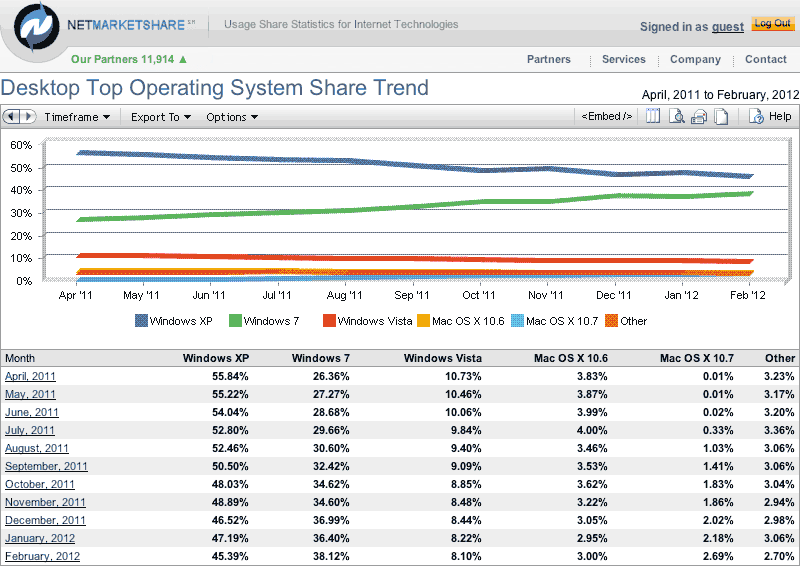Image resolution: width=800 pixels, height=566 pixels.
Task: Click the Mac OS X 10.7 legend swatch
Action: (x=517, y=321)
